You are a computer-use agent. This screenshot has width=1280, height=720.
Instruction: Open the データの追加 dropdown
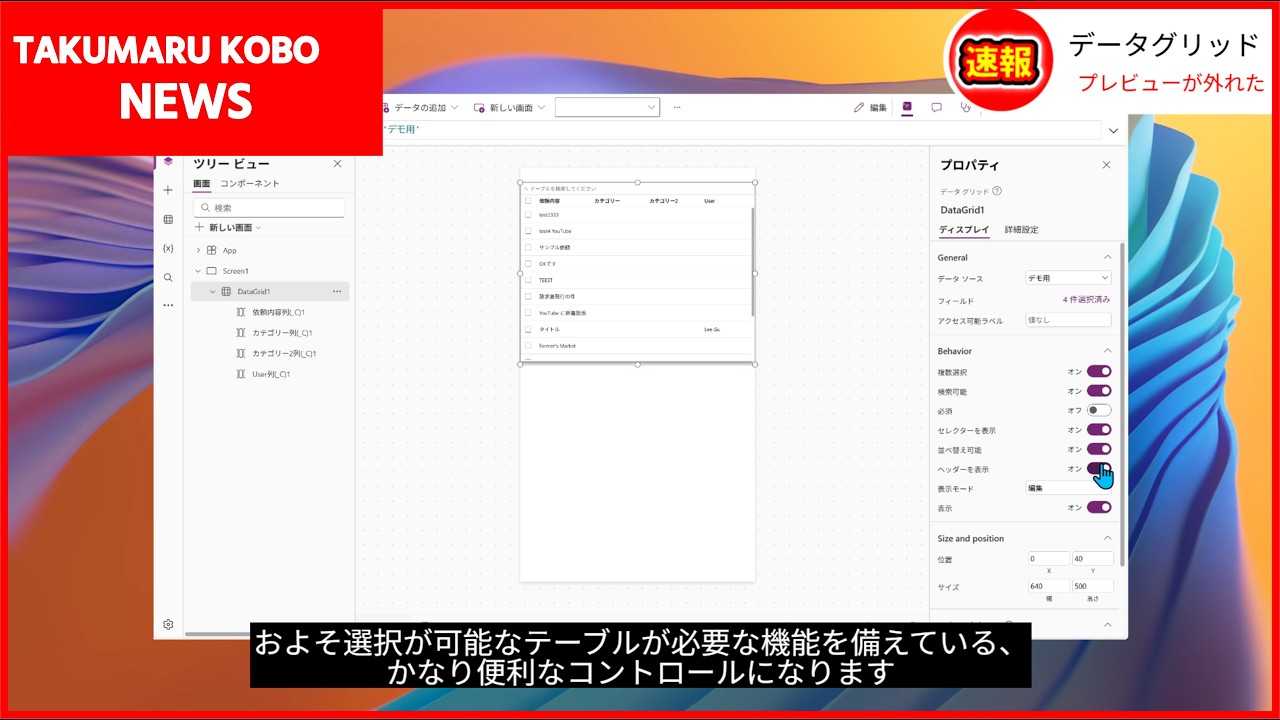pyautogui.click(x=420, y=107)
